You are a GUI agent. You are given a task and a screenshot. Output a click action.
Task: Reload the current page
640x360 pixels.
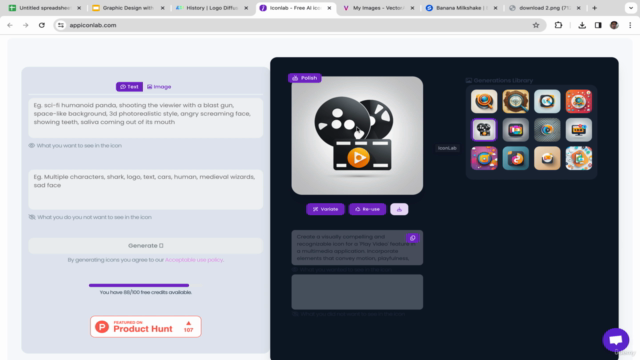pyautogui.click(x=42, y=25)
